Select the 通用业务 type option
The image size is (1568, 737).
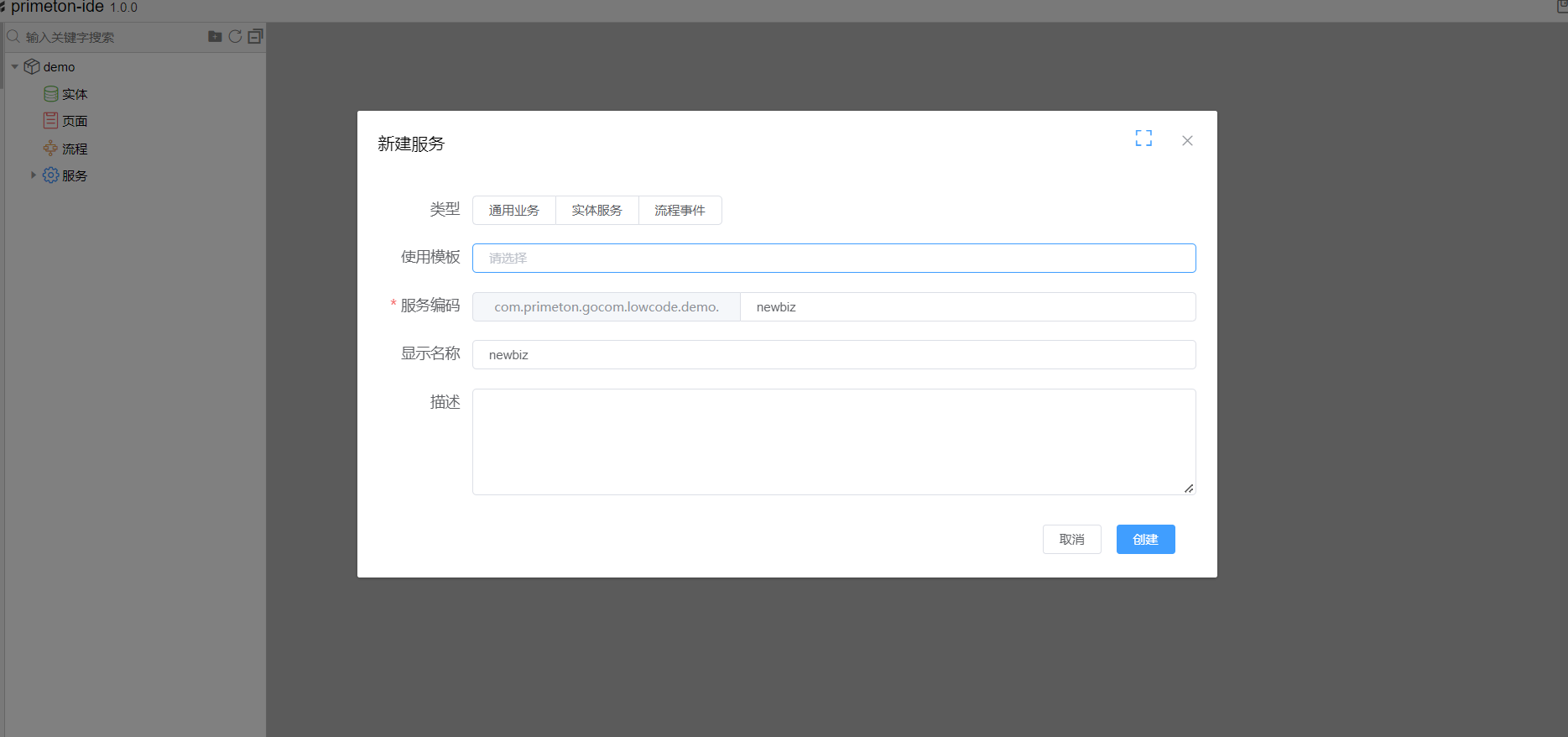tap(514, 211)
